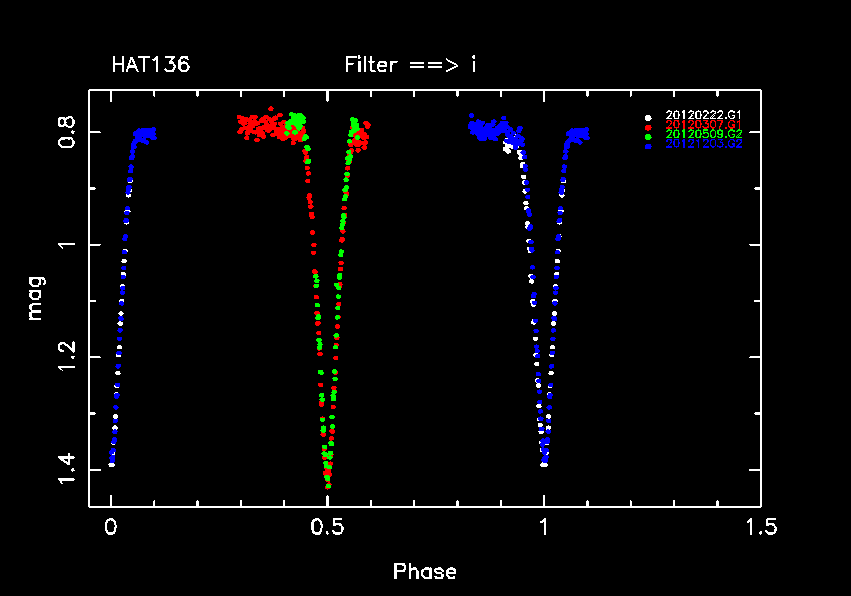
Task: Click the 'Filter ==> i' header text
Action: point(410,66)
